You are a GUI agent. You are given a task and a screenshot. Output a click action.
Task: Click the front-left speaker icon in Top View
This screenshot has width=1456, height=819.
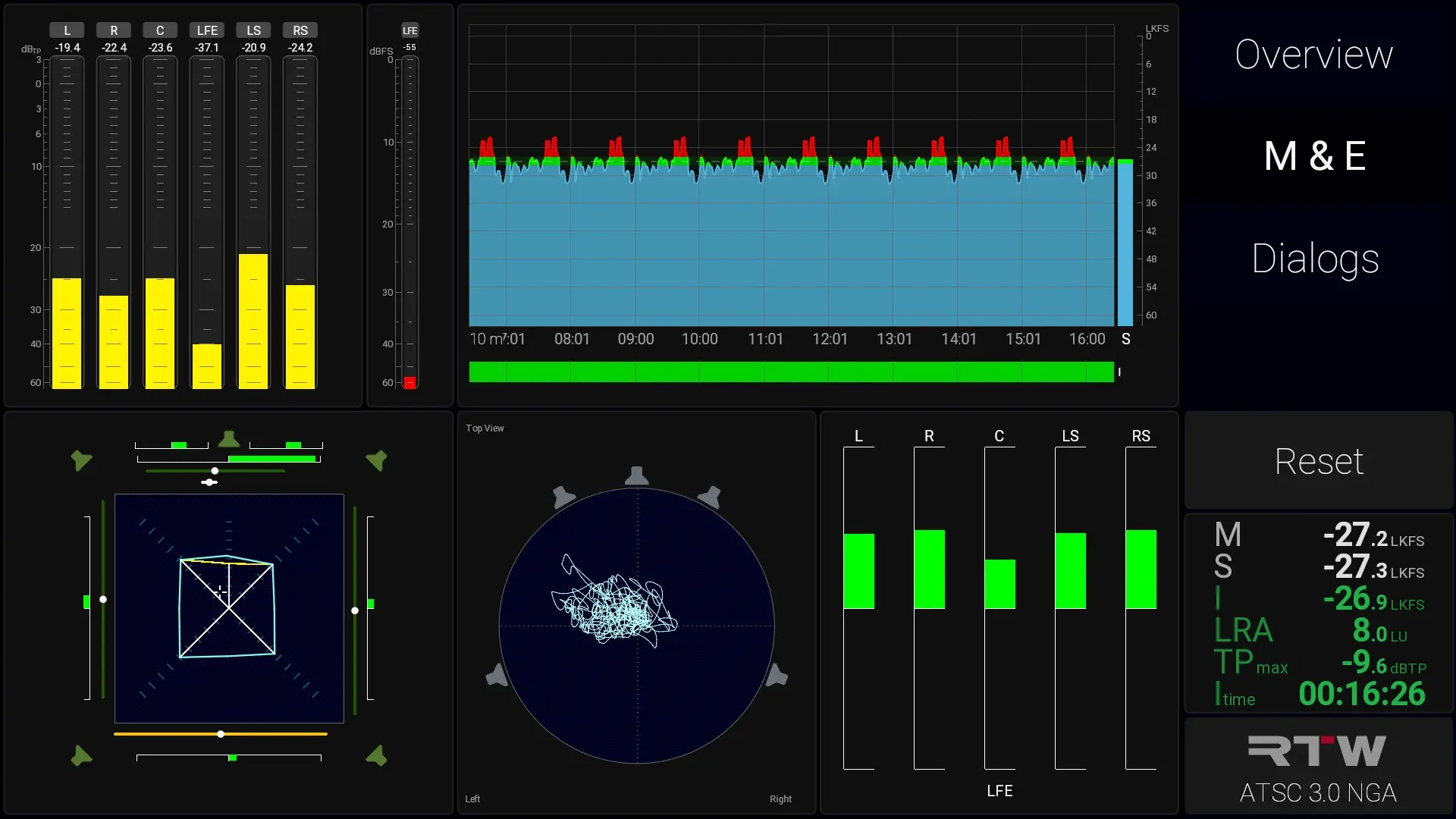click(563, 497)
